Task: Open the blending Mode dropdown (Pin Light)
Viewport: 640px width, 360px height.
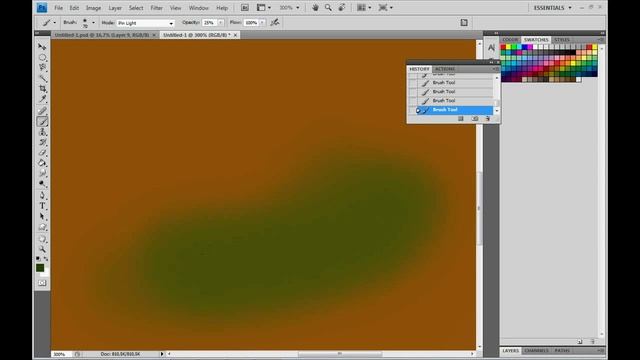Action: coord(146,23)
